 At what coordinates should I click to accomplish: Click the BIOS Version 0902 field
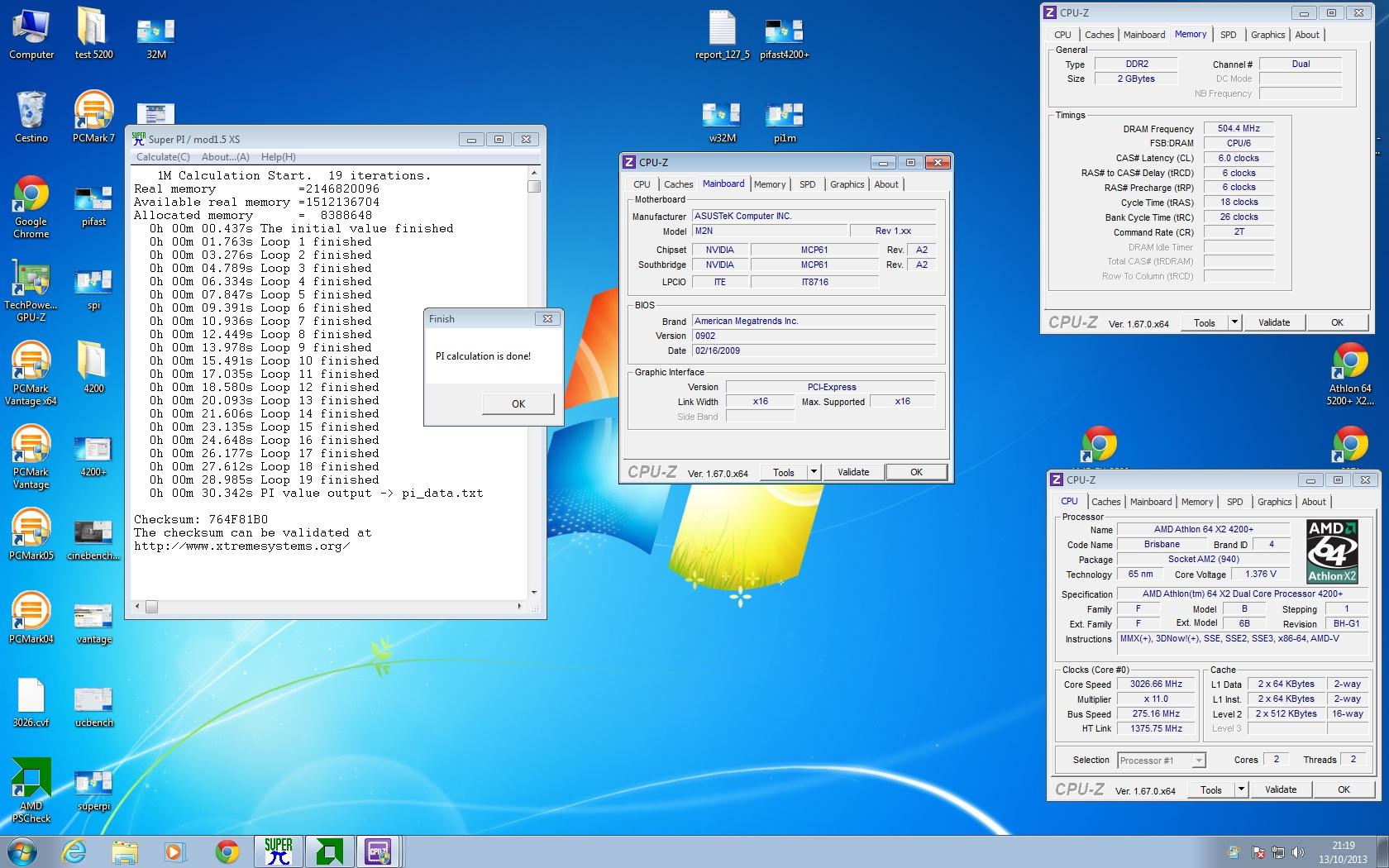tap(814, 336)
